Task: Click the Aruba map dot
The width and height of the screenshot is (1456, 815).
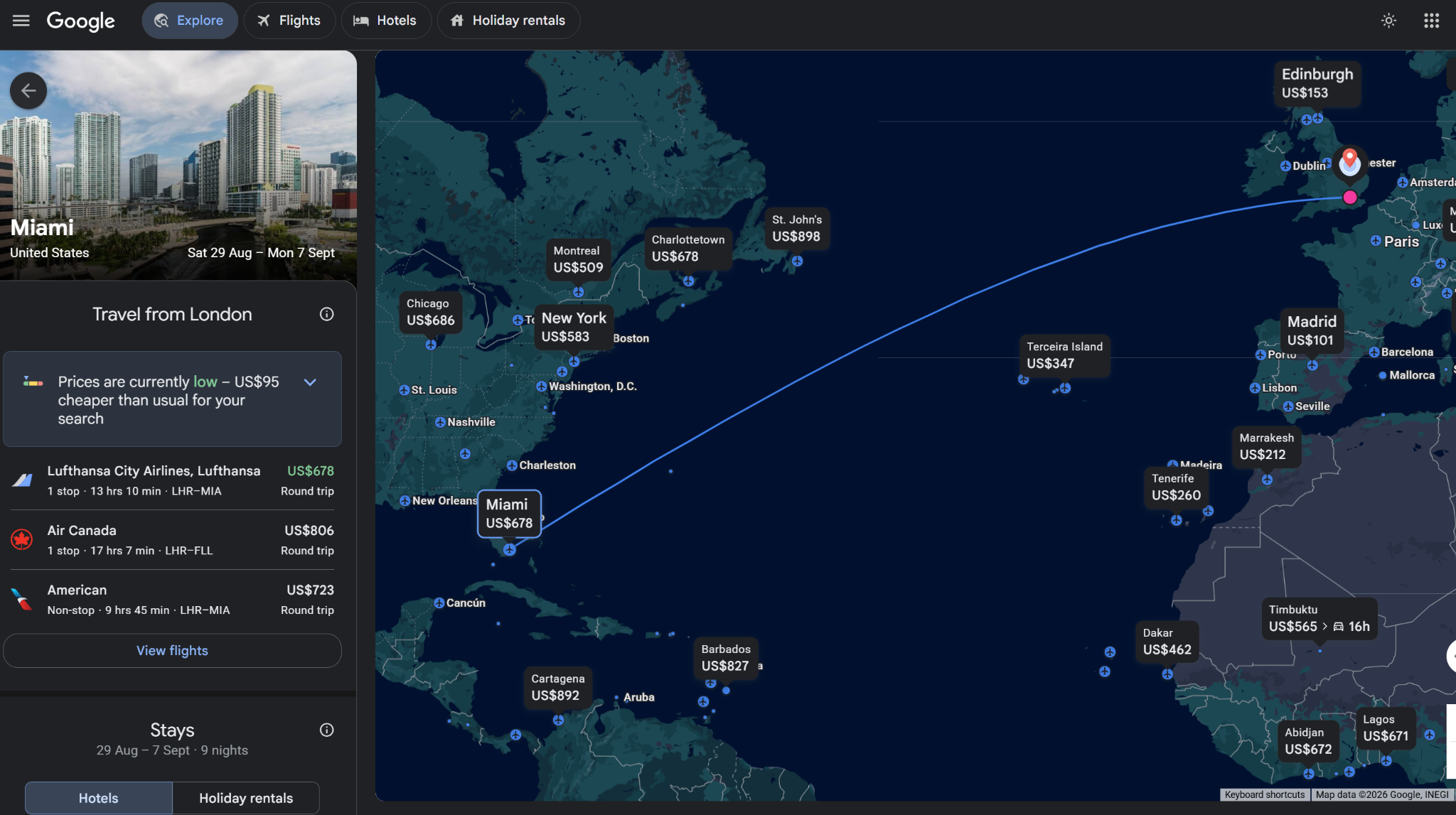Action: click(616, 698)
